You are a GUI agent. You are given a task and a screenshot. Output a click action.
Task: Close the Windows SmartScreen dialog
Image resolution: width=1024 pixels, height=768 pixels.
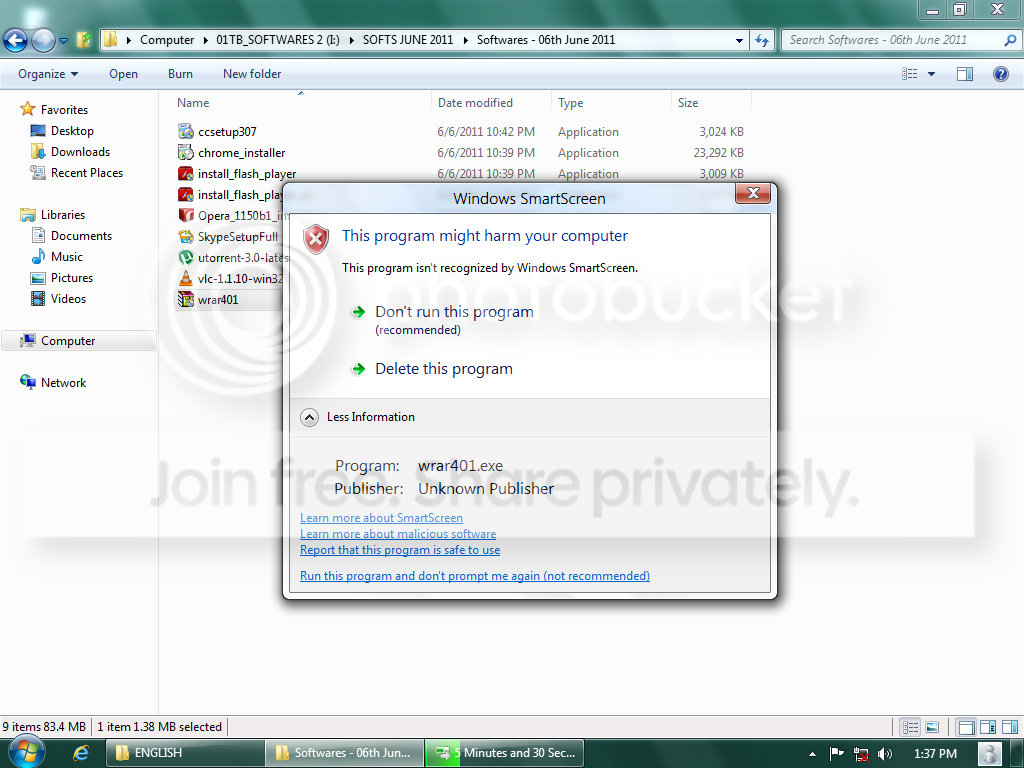coord(752,193)
